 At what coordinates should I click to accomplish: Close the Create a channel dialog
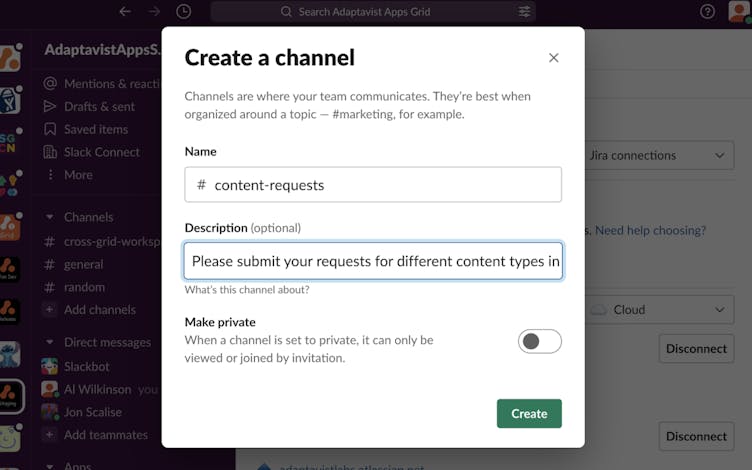553,58
